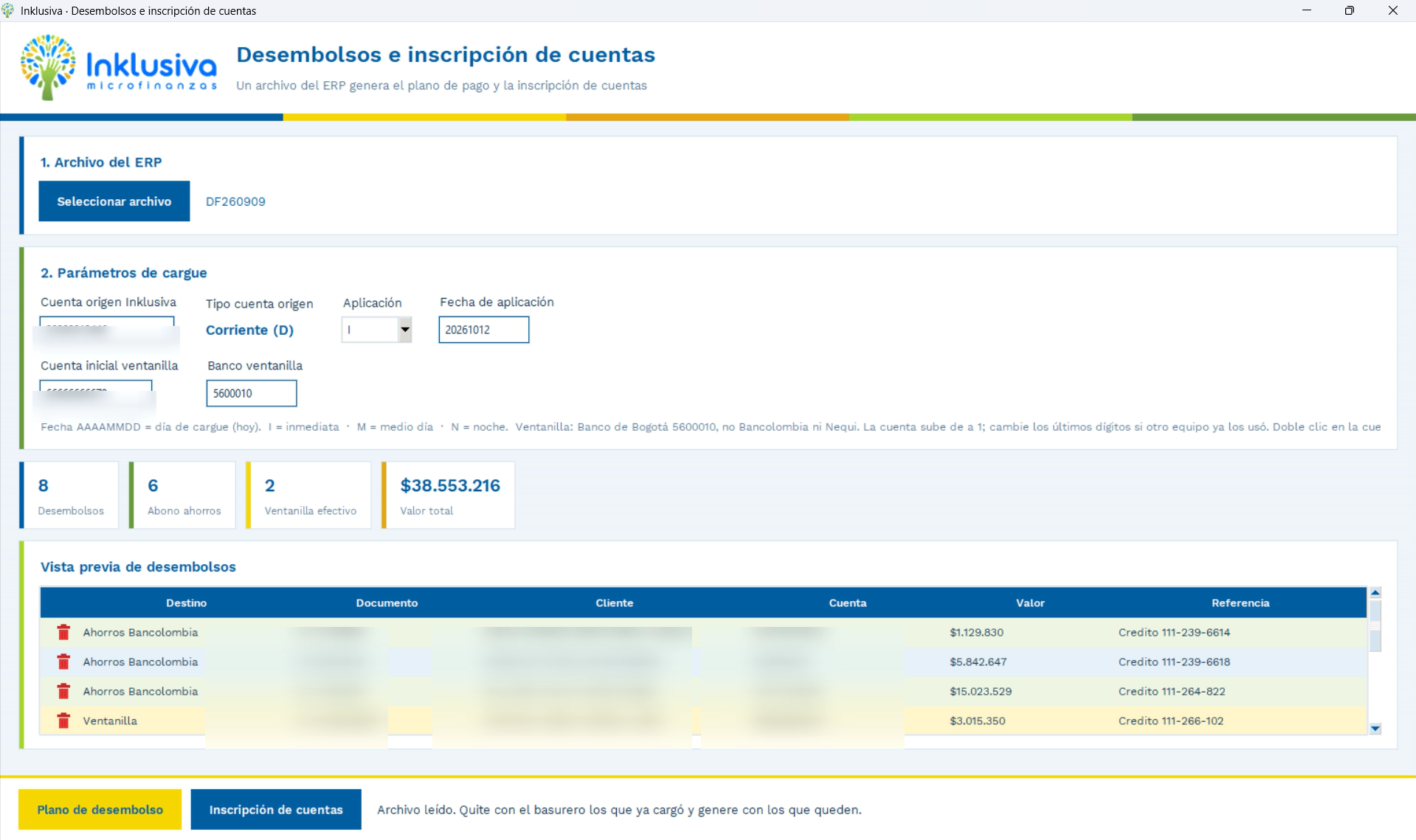The width and height of the screenshot is (1416, 840).
Task: Click the Fecha de aplicación field
Action: point(484,330)
